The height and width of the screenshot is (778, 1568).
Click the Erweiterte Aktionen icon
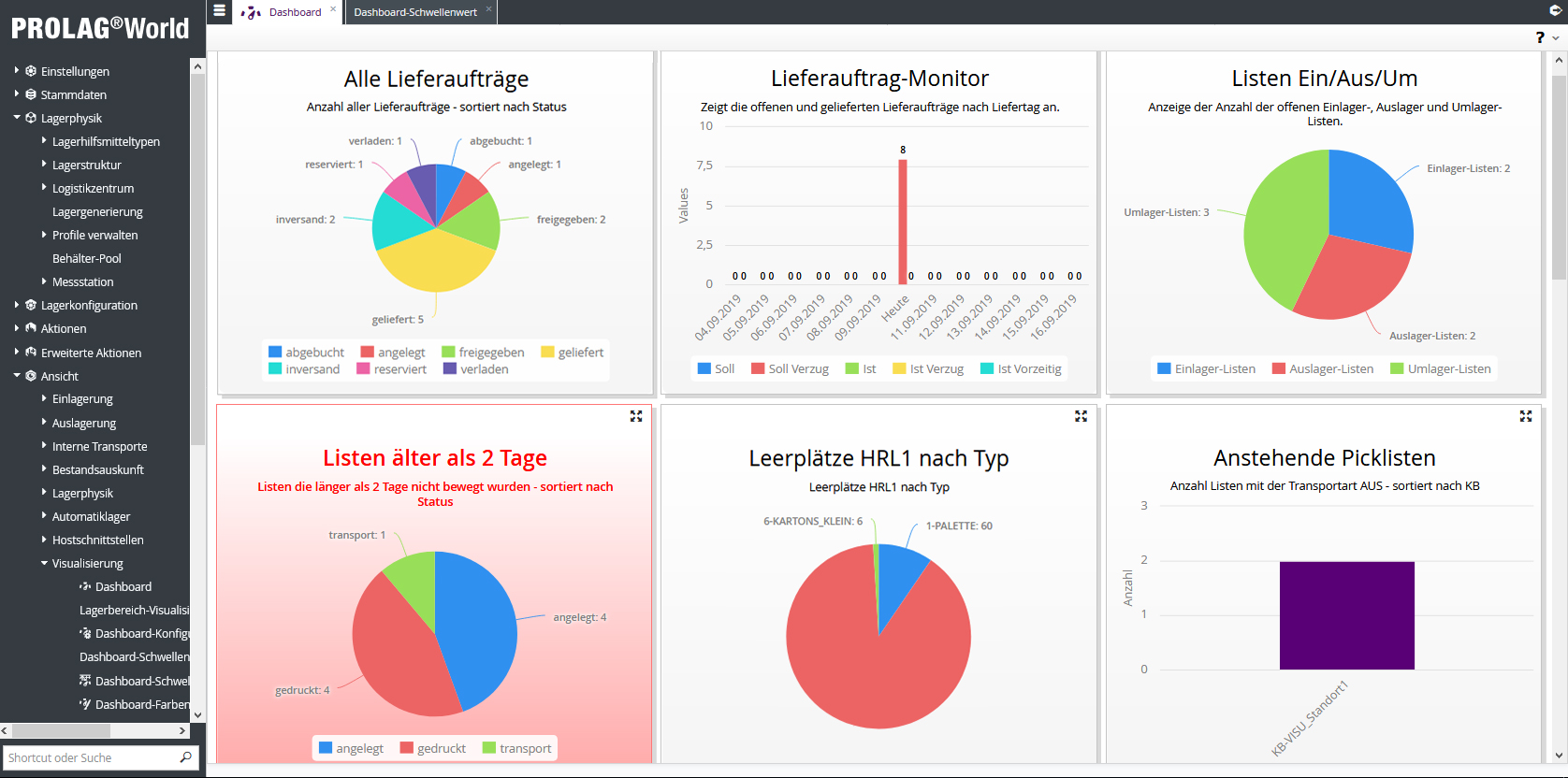pos(31,353)
